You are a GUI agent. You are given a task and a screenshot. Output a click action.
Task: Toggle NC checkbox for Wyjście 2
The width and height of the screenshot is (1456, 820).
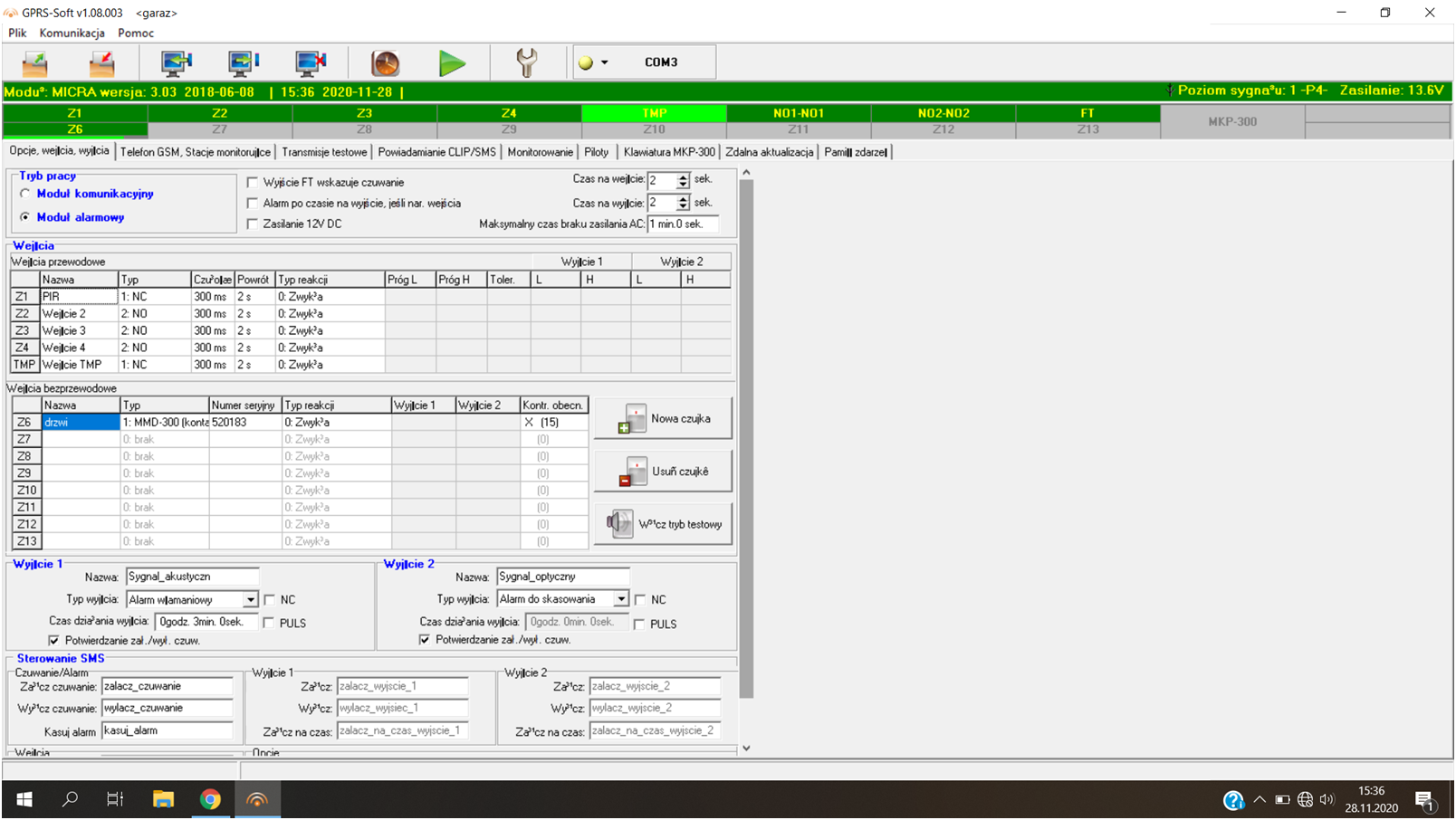coord(640,599)
